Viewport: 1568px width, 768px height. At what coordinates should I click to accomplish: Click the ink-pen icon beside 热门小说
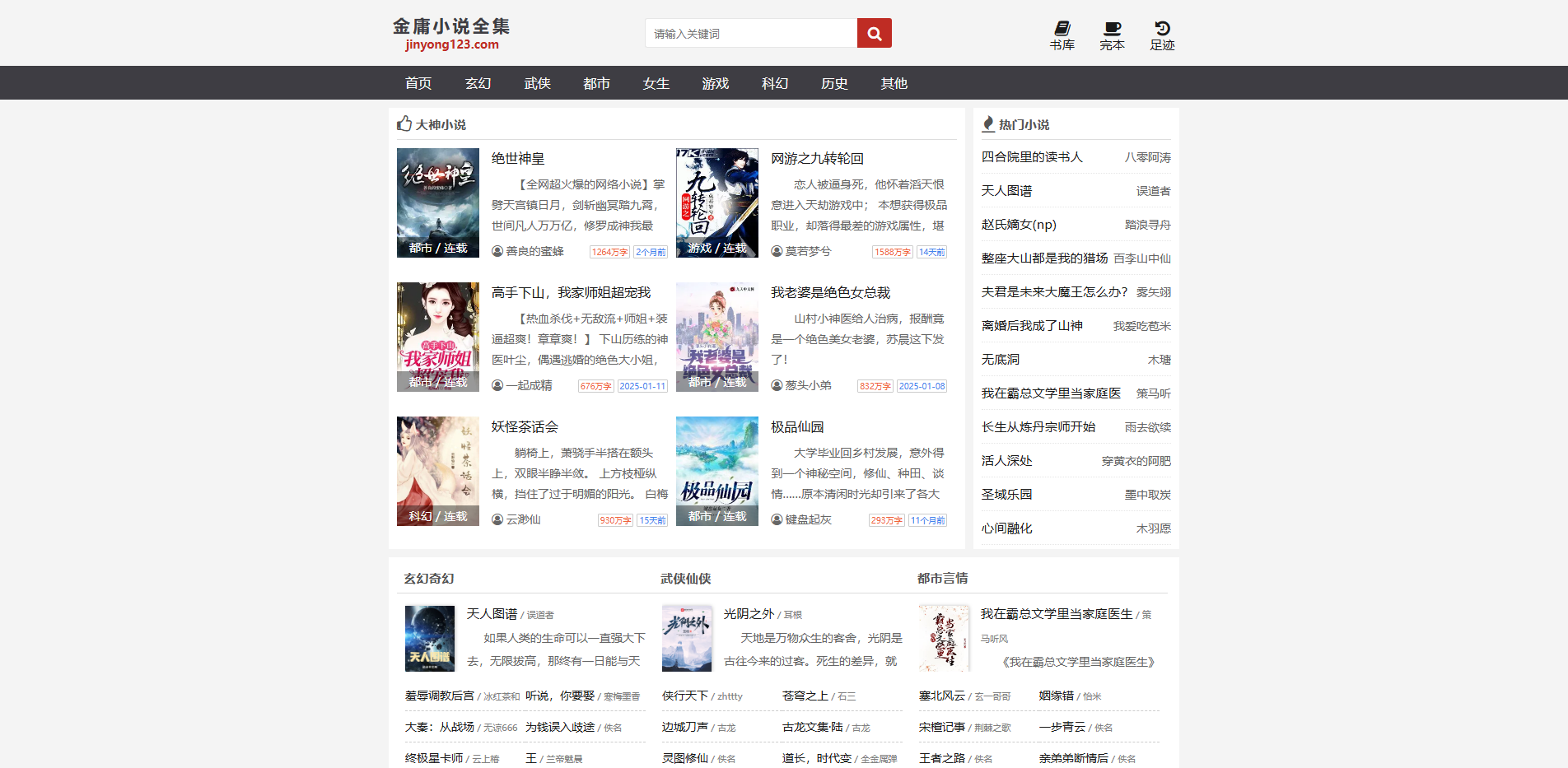pos(987,123)
